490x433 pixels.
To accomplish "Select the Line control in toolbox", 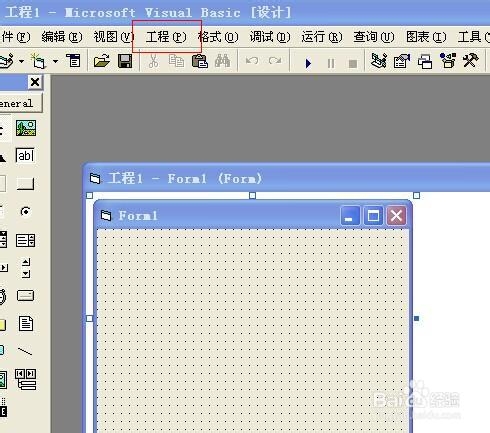I will 25,351.
